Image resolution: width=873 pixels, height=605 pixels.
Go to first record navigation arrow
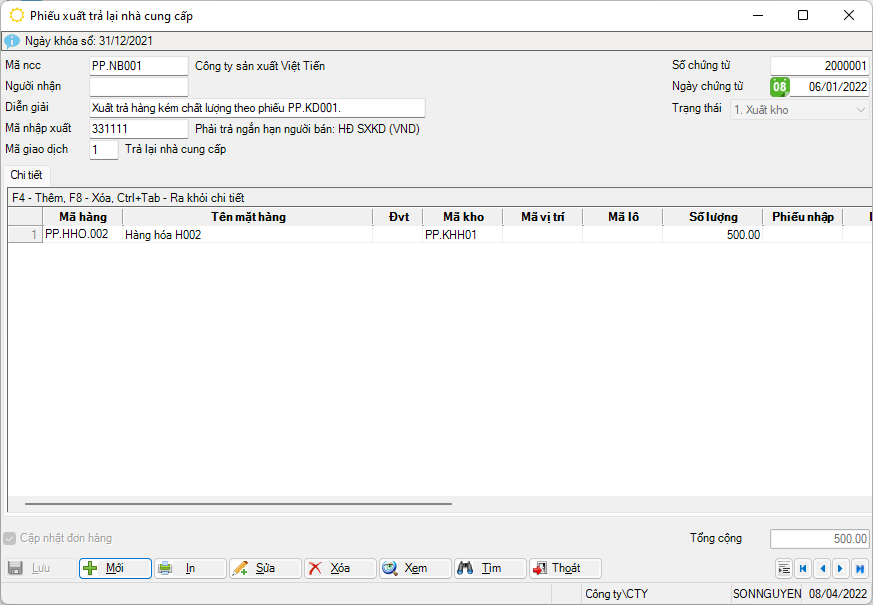point(802,569)
